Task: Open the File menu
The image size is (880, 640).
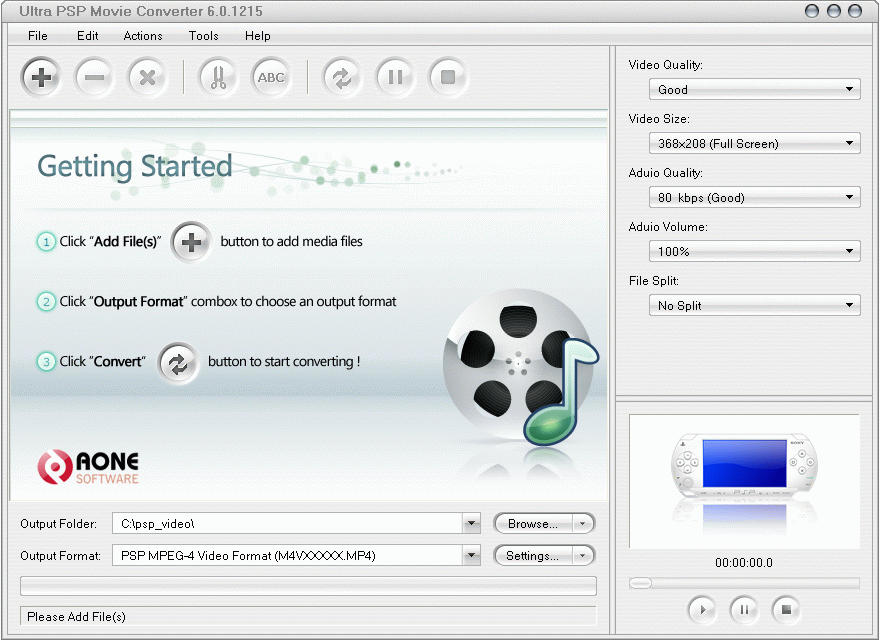Action: [x=38, y=35]
